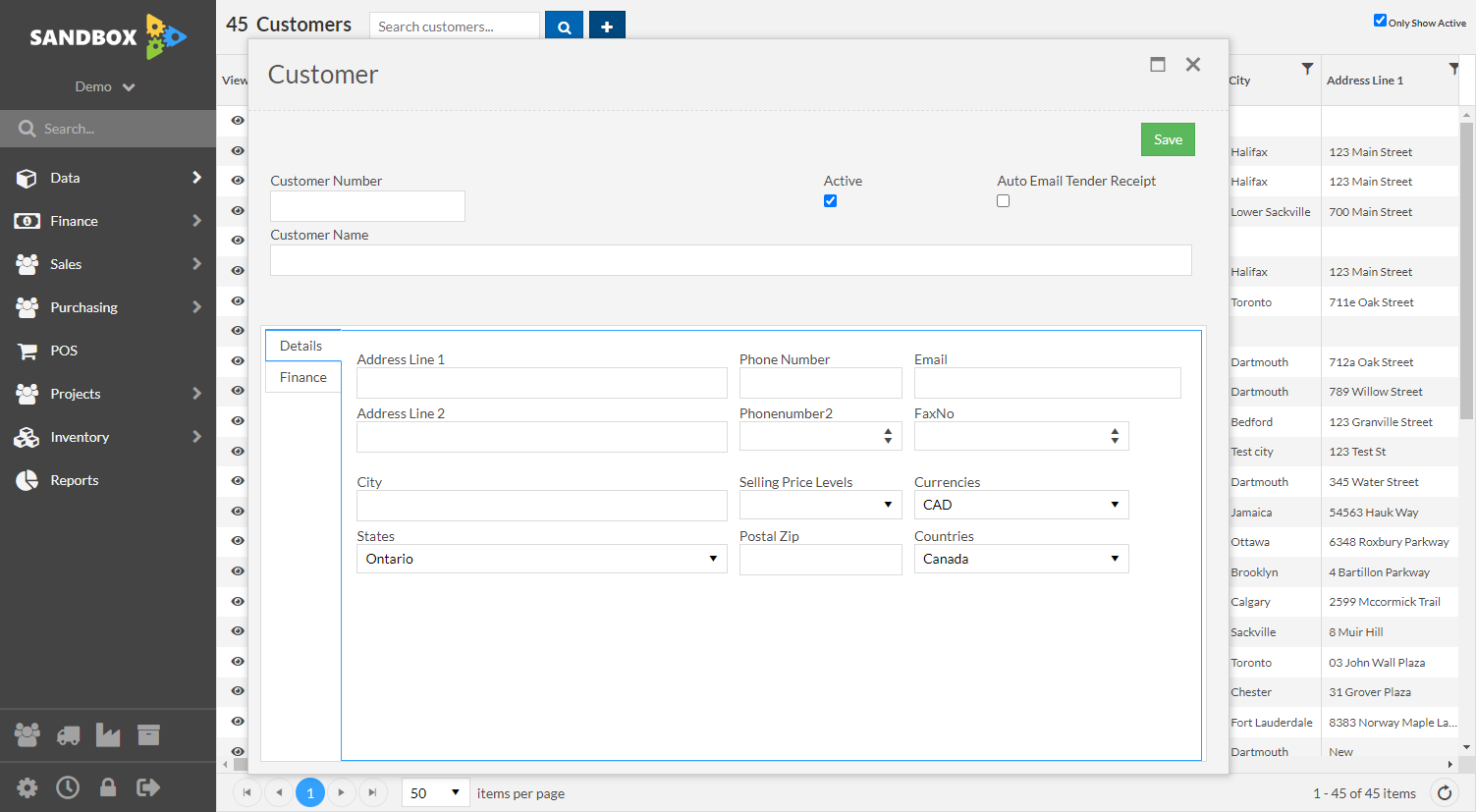Click the delivery truck icon in bottom sidebar

click(68, 735)
